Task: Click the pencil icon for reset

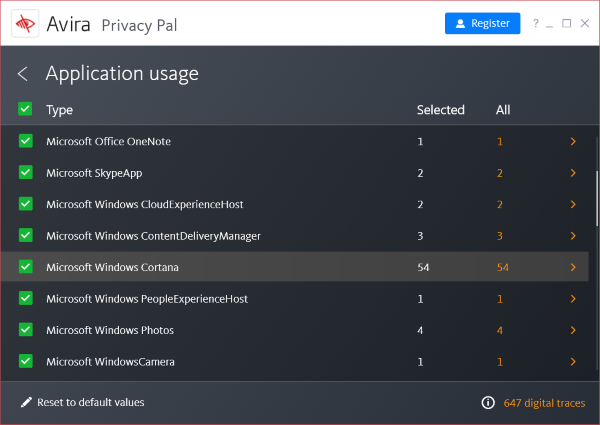Action: (26, 402)
